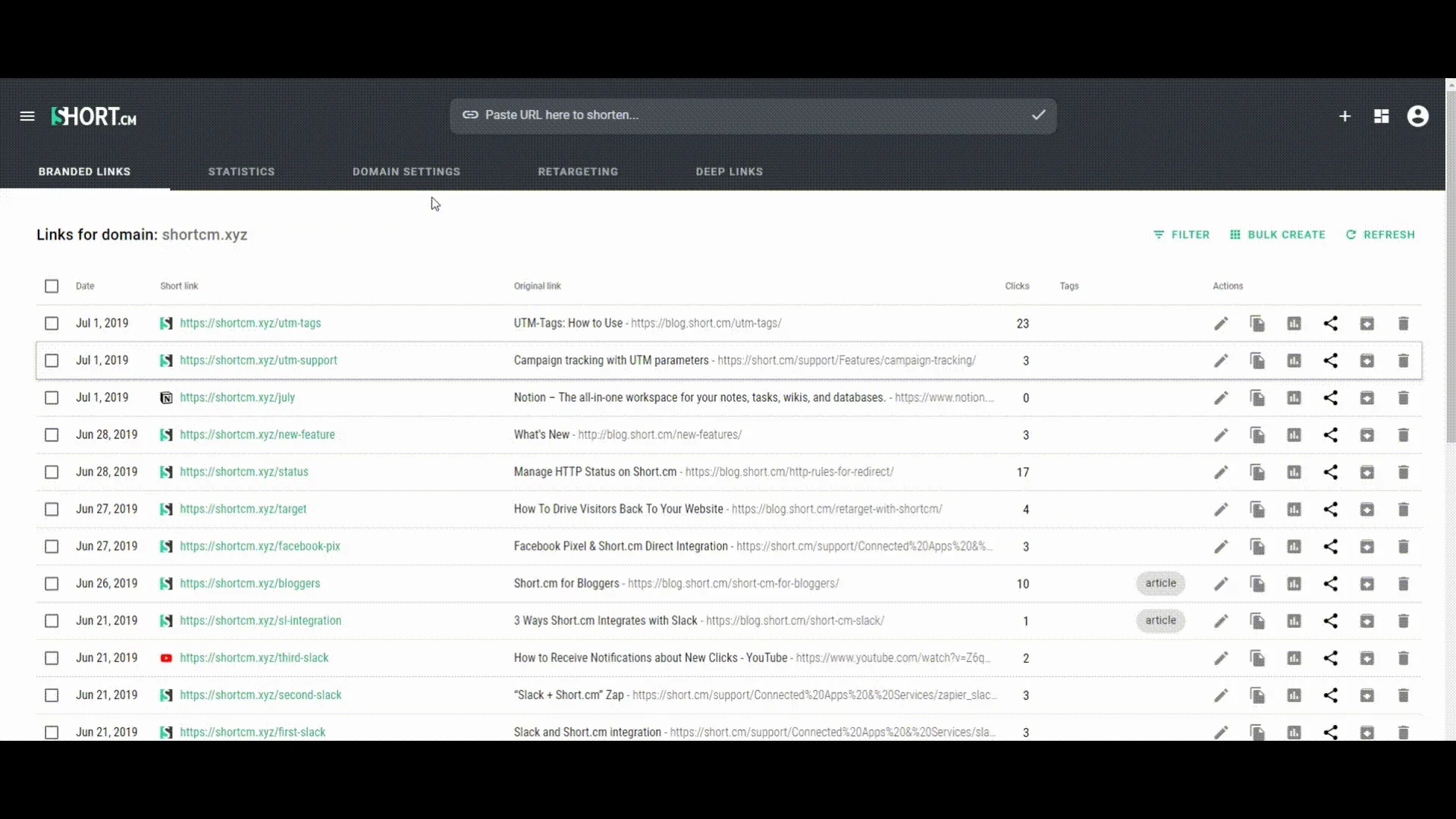The image size is (1456, 819).
Task: Delete the facebook-pix link
Action: point(1404,547)
